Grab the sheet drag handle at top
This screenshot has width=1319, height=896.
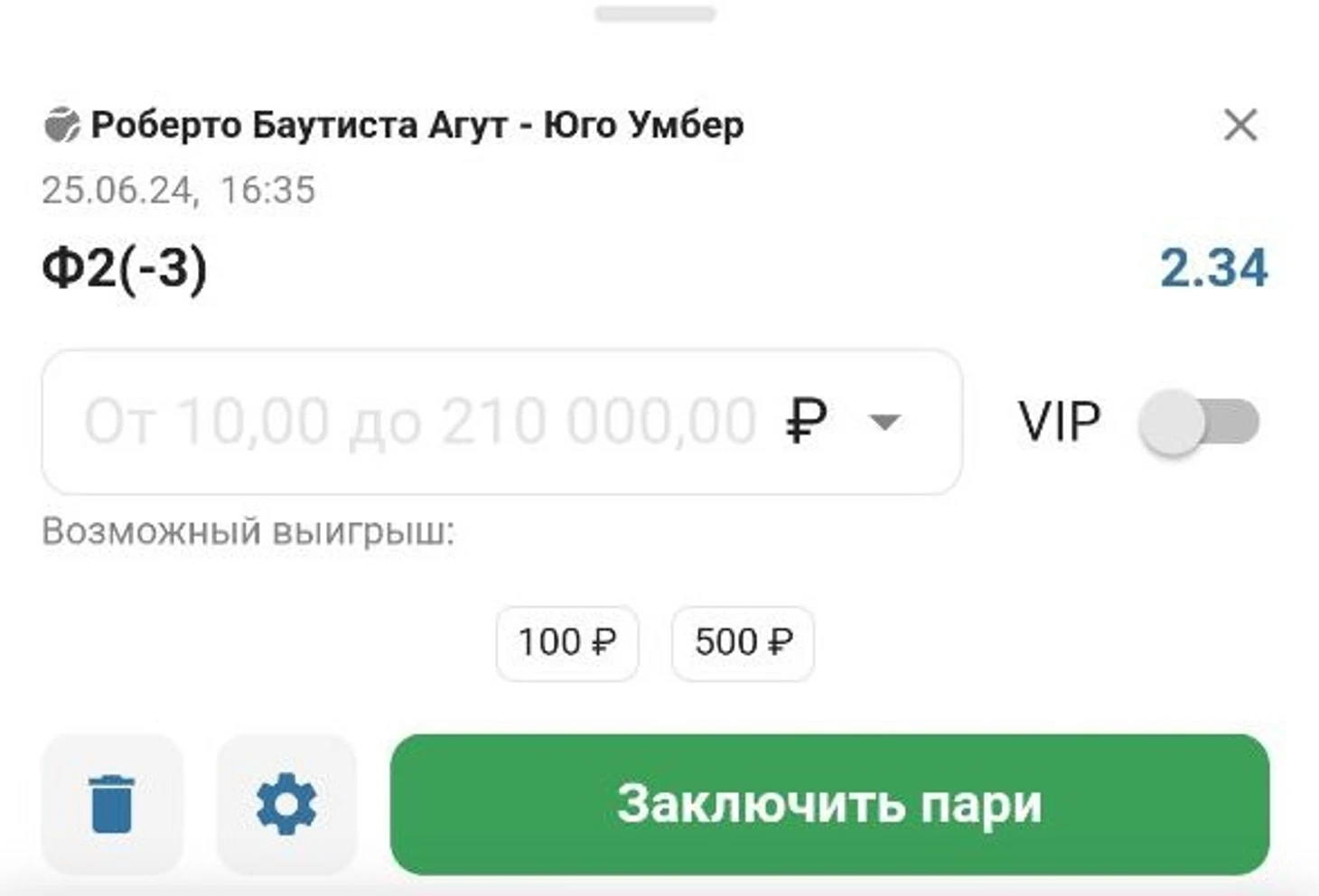(x=655, y=14)
